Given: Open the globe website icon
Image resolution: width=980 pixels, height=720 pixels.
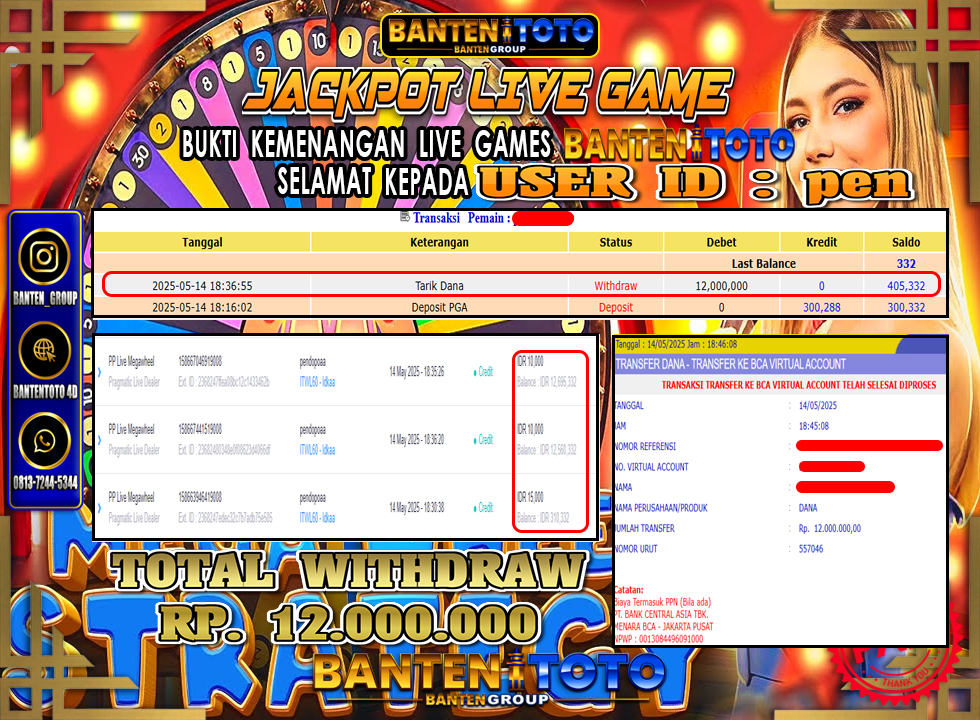Looking at the screenshot, I should 44,349.
